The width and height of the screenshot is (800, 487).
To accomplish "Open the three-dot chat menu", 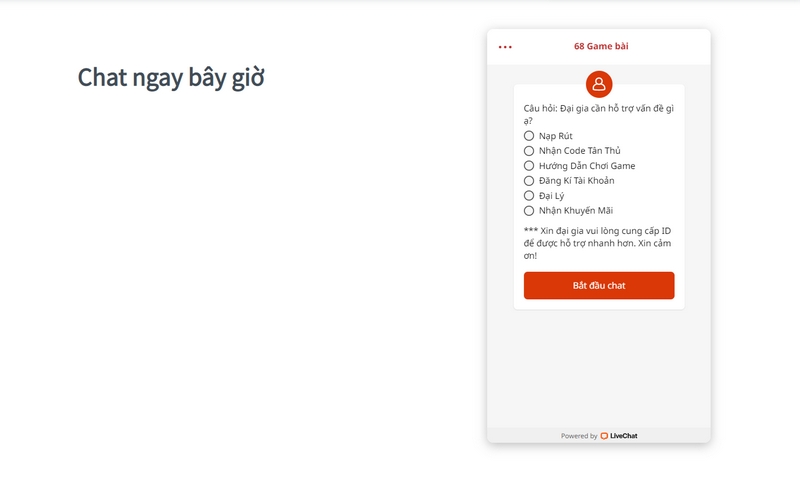I will coord(505,47).
